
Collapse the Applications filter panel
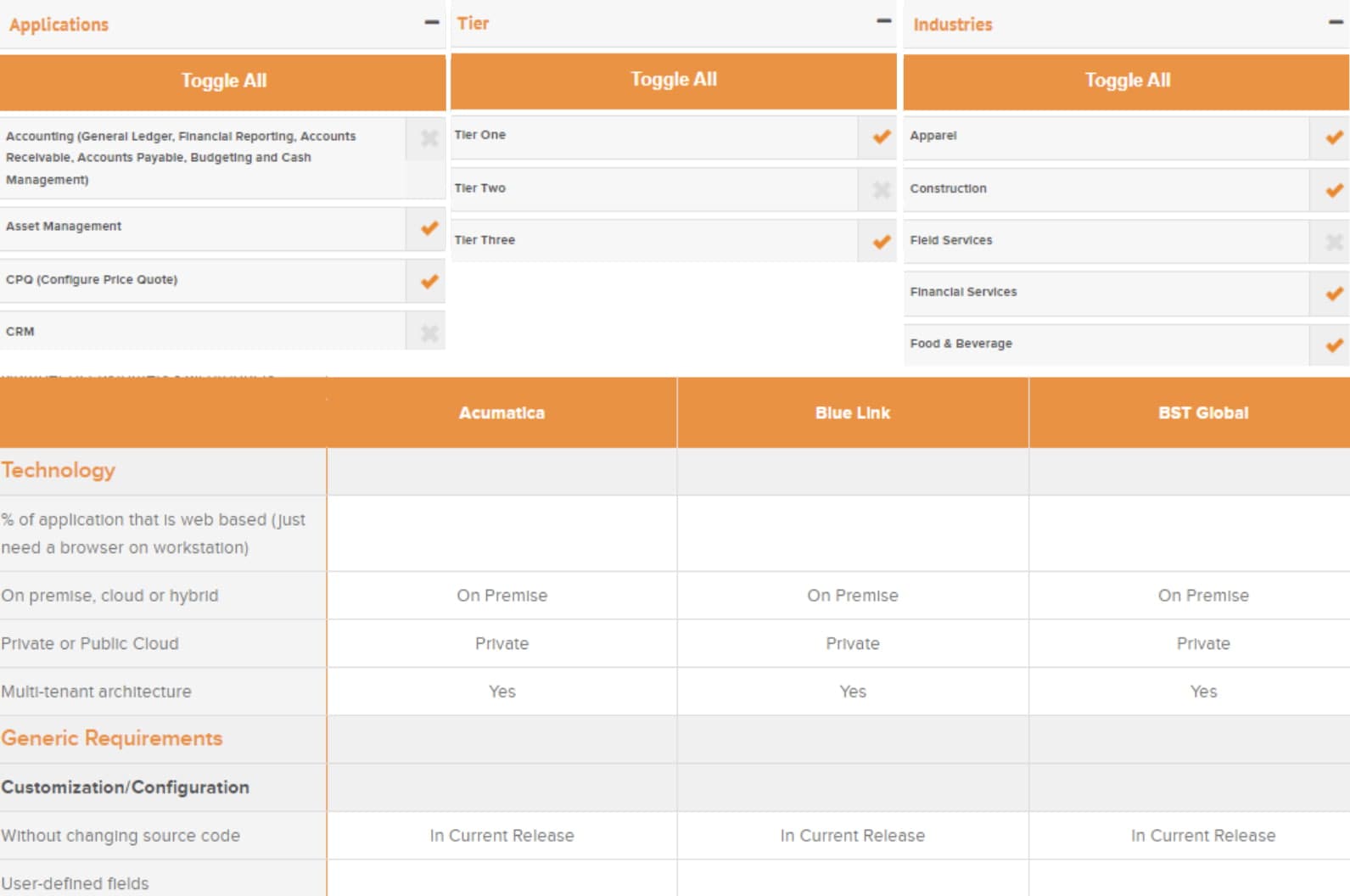[431, 23]
